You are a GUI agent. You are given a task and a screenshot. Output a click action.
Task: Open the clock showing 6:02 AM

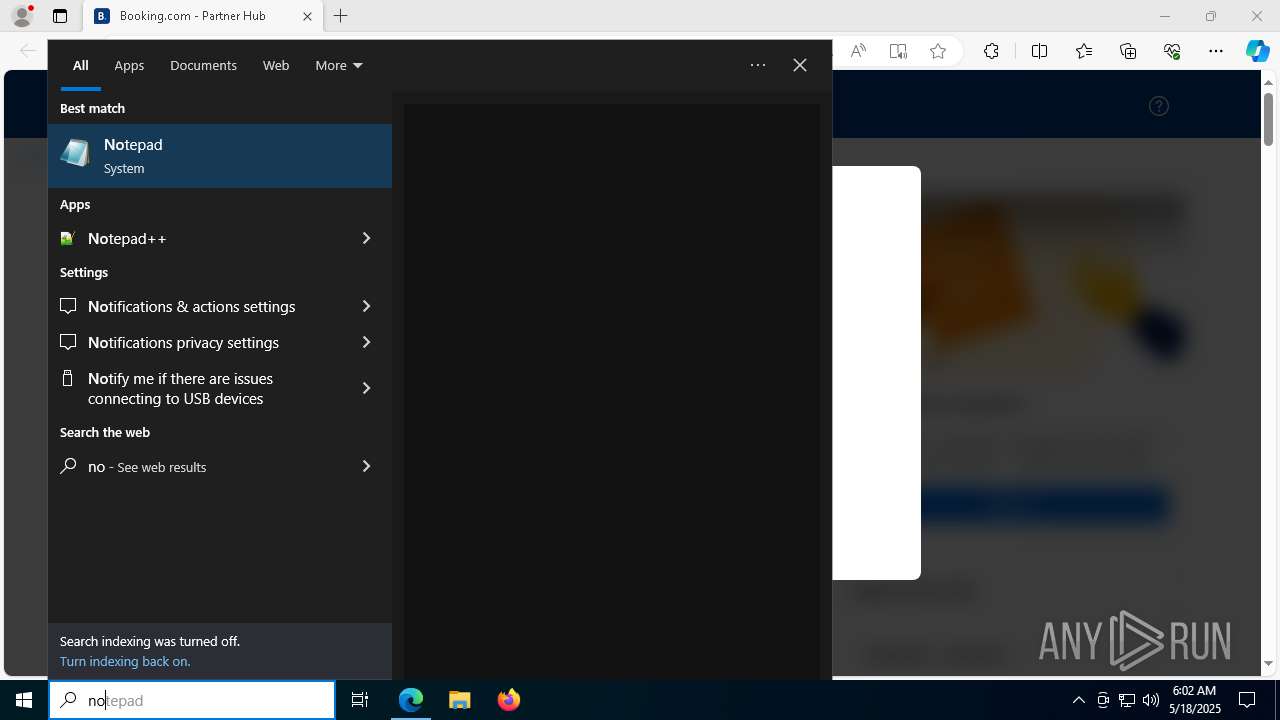click(x=1195, y=700)
